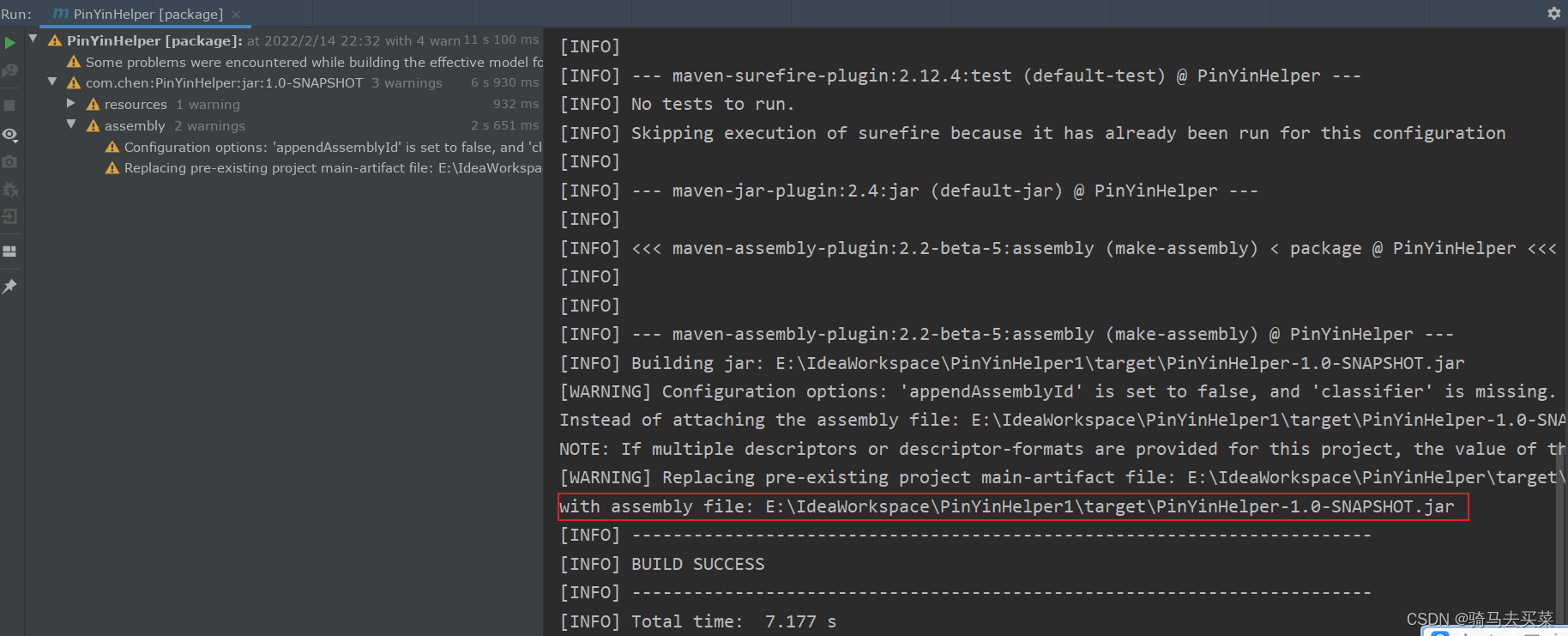
Task: Click the Rerun failed icon below Rerun
Action: pos(10,70)
